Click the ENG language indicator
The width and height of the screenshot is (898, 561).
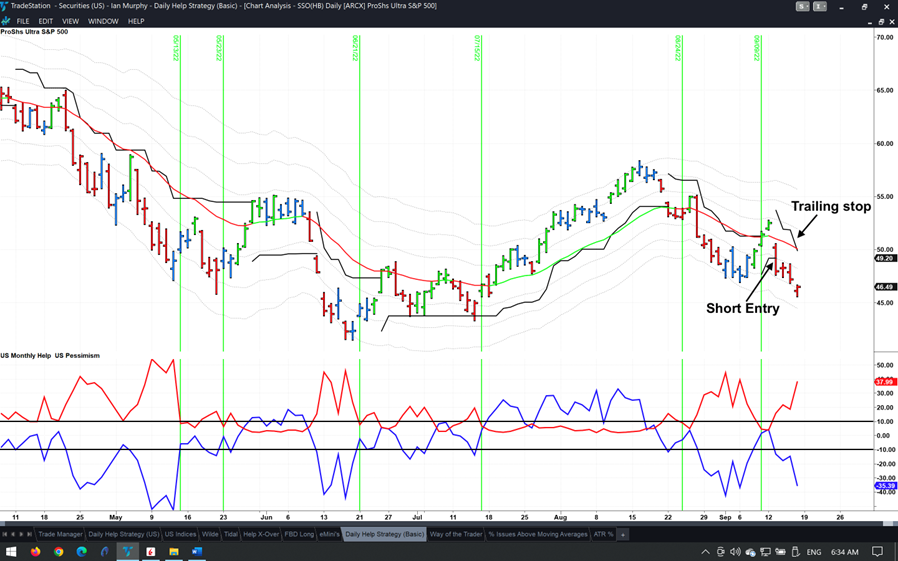point(814,552)
